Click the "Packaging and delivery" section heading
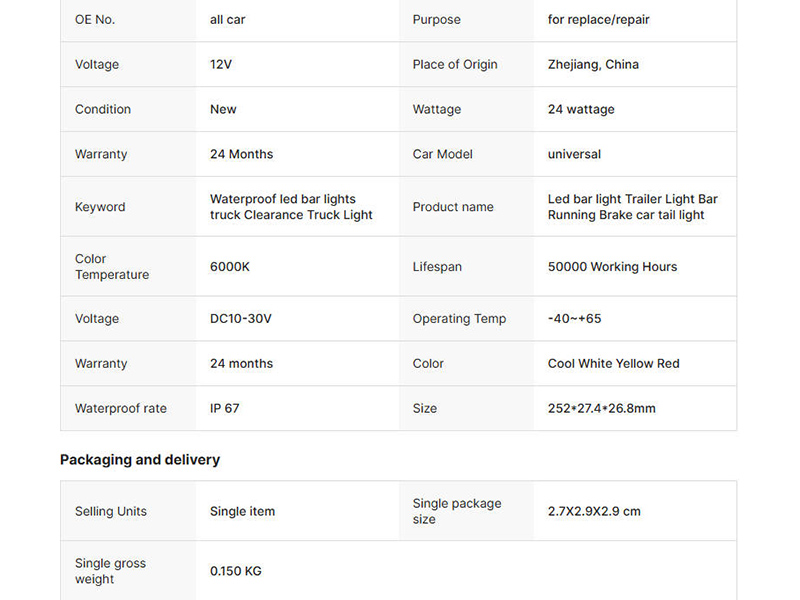This screenshot has width=800, height=600. click(x=140, y=460)
